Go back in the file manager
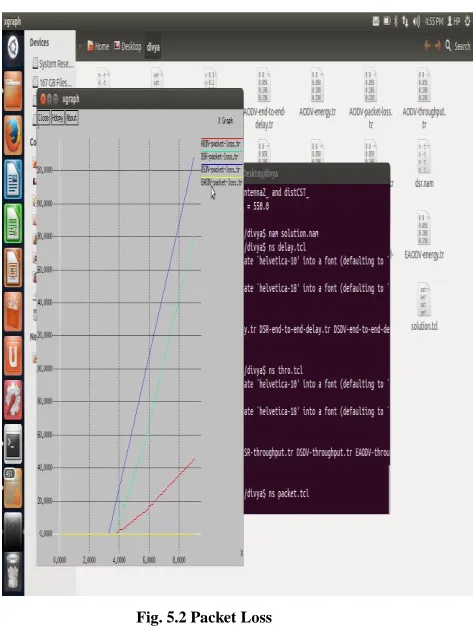The height and width of the screenshot is (626, 474). pyautogui.click(x=427, y=46)
